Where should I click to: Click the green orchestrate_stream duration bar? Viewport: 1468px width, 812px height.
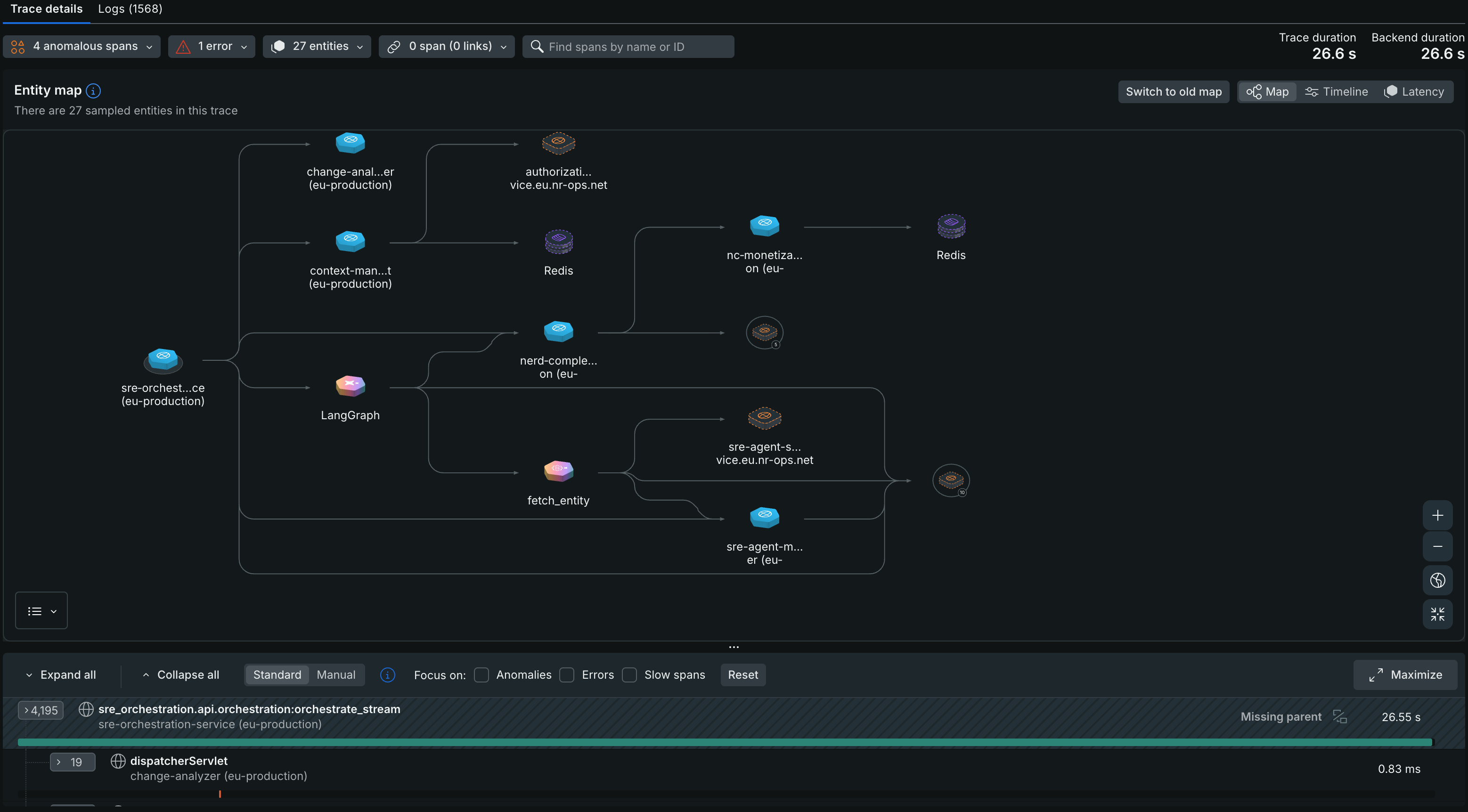[726, 742]
